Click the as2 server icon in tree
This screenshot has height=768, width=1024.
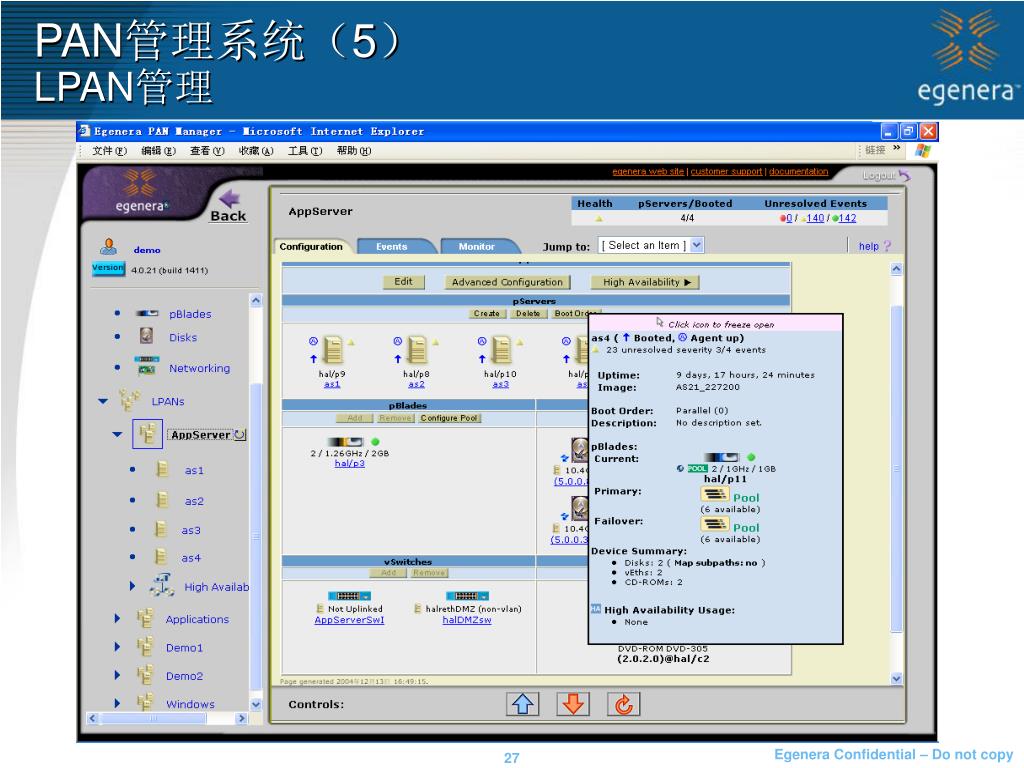[x=162, y=500]
